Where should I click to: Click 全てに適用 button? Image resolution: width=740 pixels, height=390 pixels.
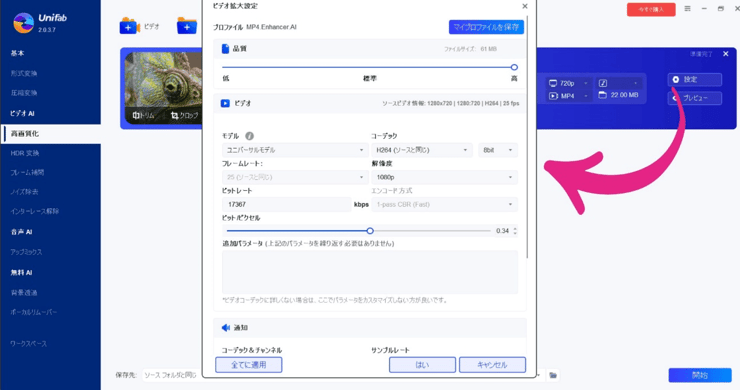pyautogui.click(x=249, y=365)
